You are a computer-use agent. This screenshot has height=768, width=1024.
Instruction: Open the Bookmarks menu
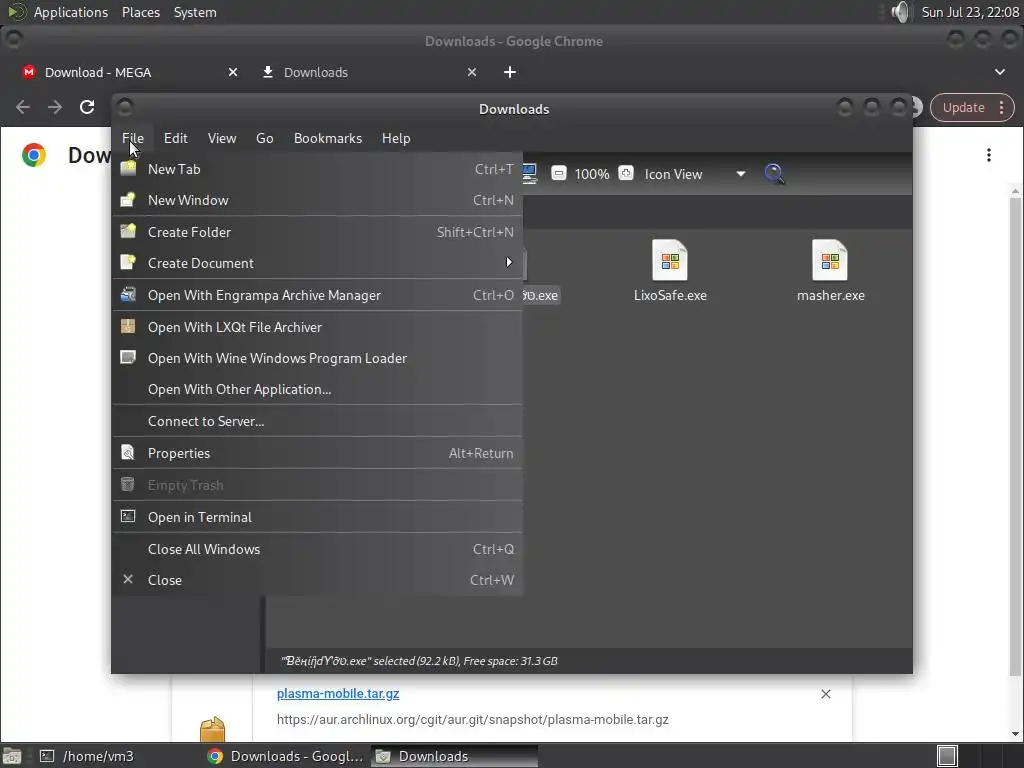coord(328,138)
